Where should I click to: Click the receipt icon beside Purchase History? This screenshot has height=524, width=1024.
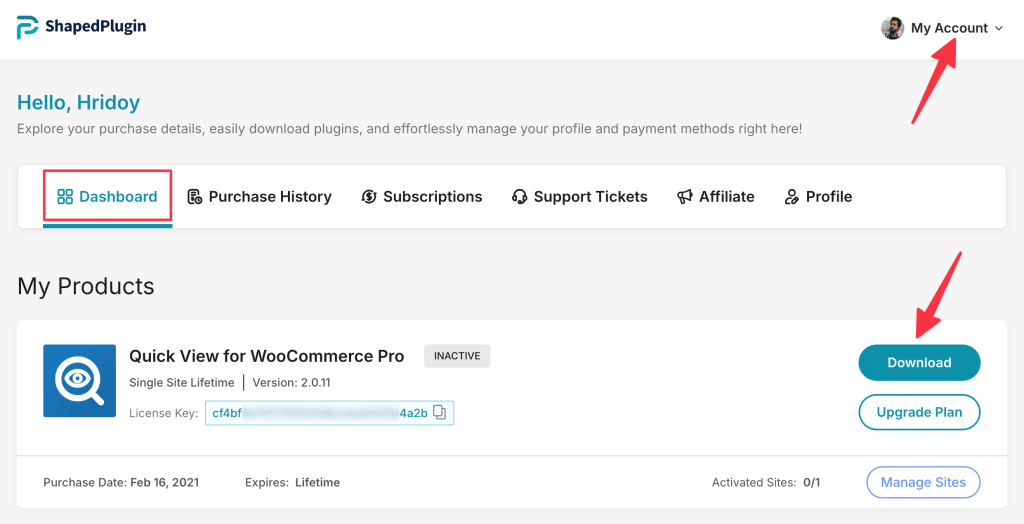pyautogui.click(x=194, y=197)
